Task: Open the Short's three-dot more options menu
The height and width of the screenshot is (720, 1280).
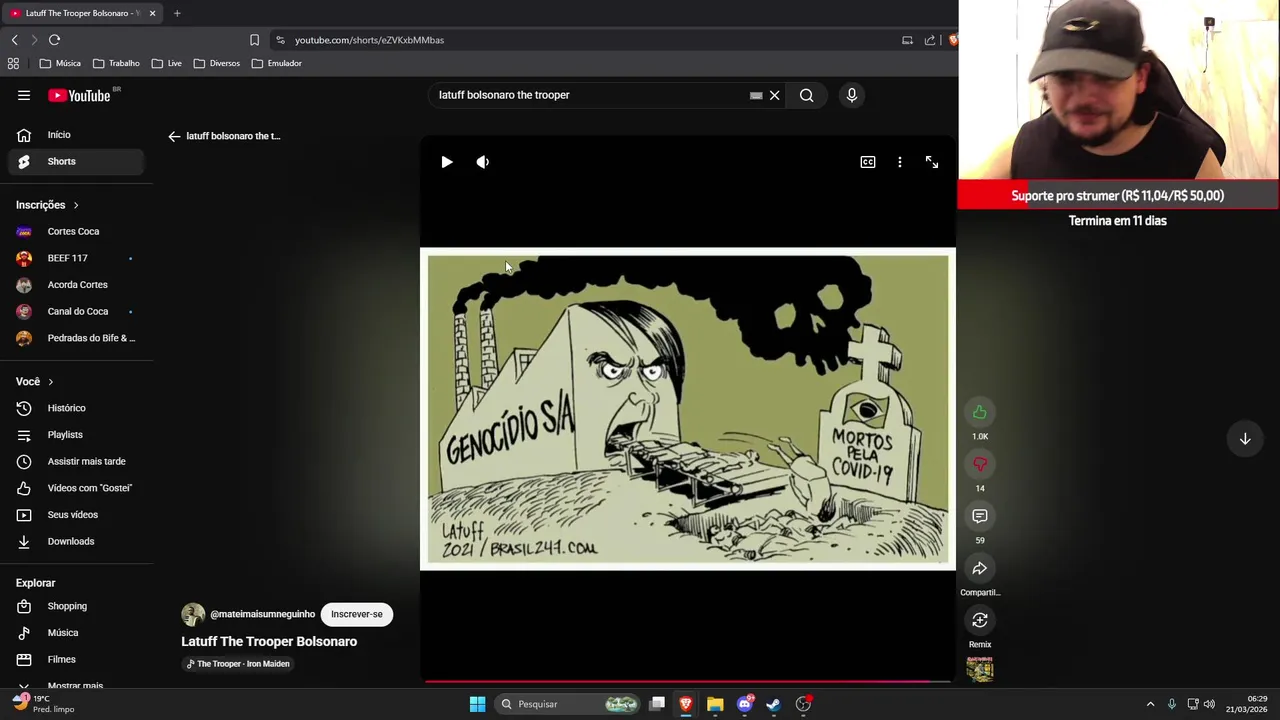Action: (900, 162)
